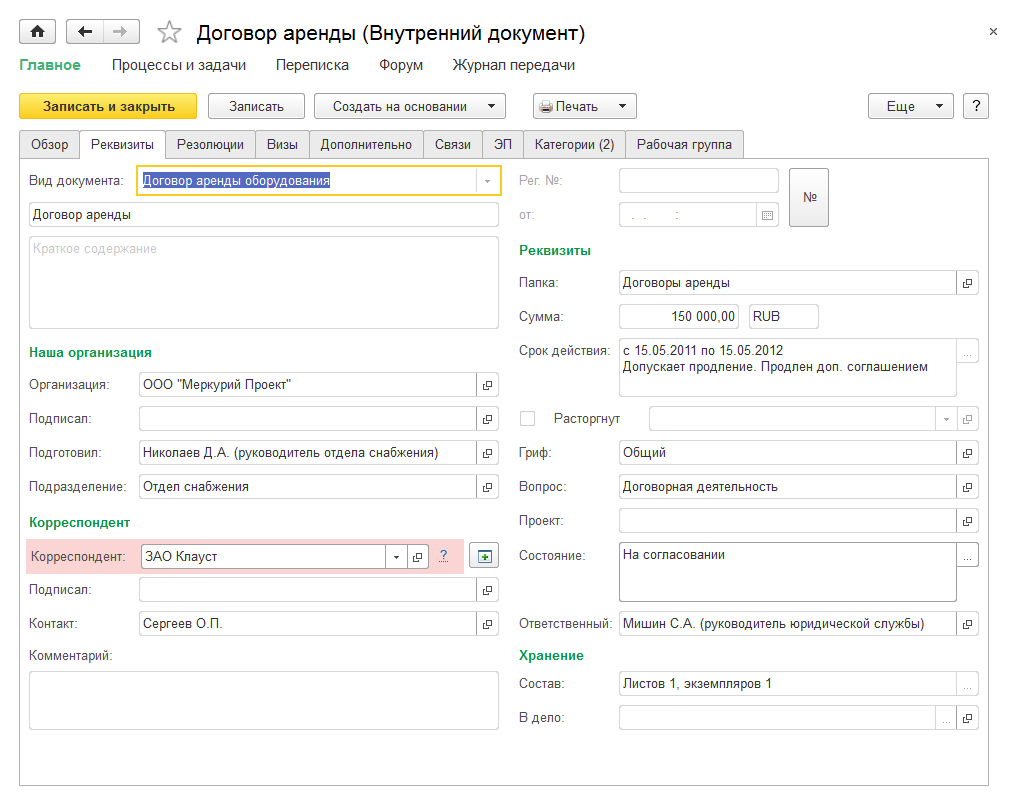Image resolution: width=1015 pixels, height=800 pixels.
Task: Open Процессы и задачи section
Action: point(178,65)
